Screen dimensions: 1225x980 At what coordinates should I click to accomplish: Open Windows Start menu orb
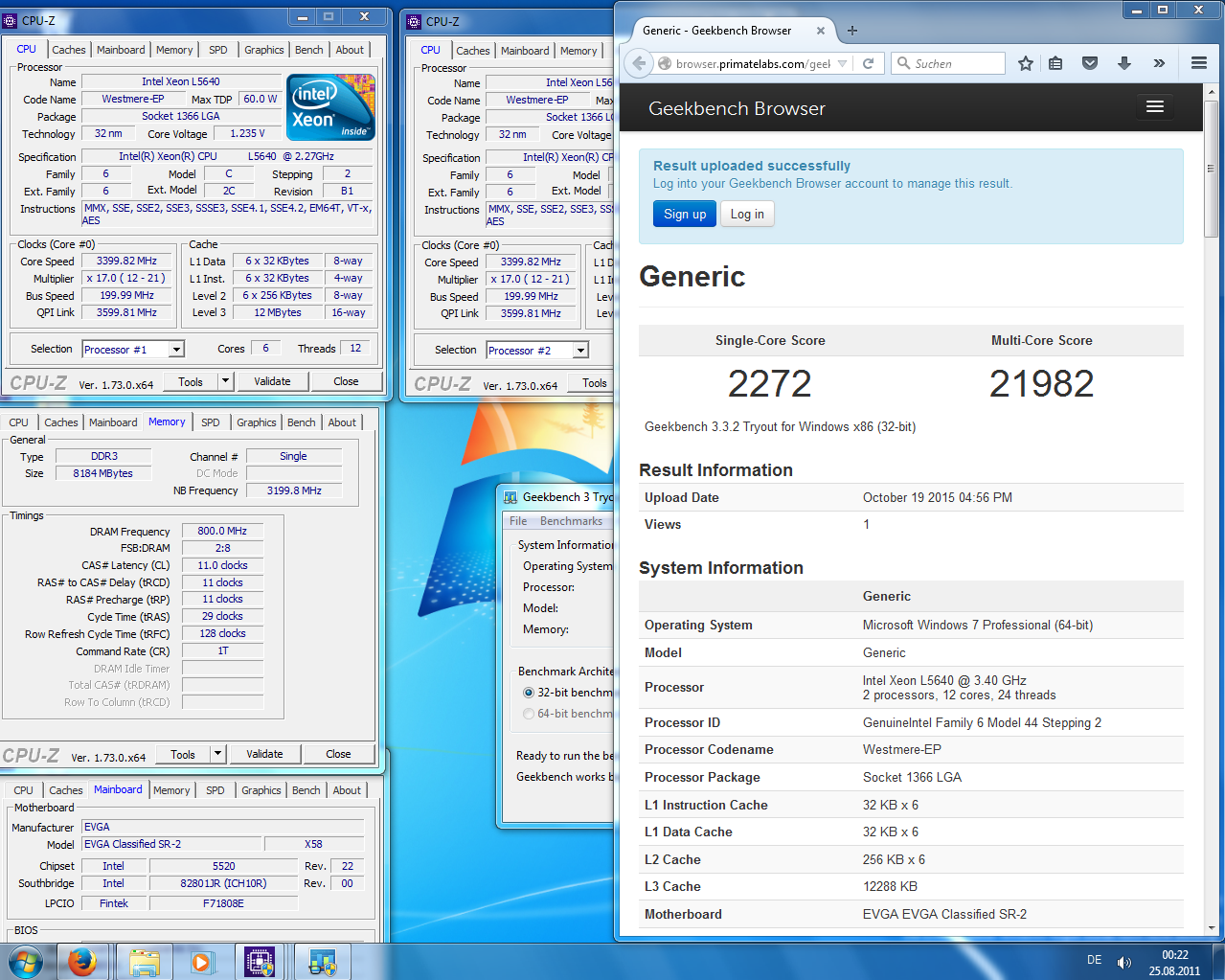26,961
